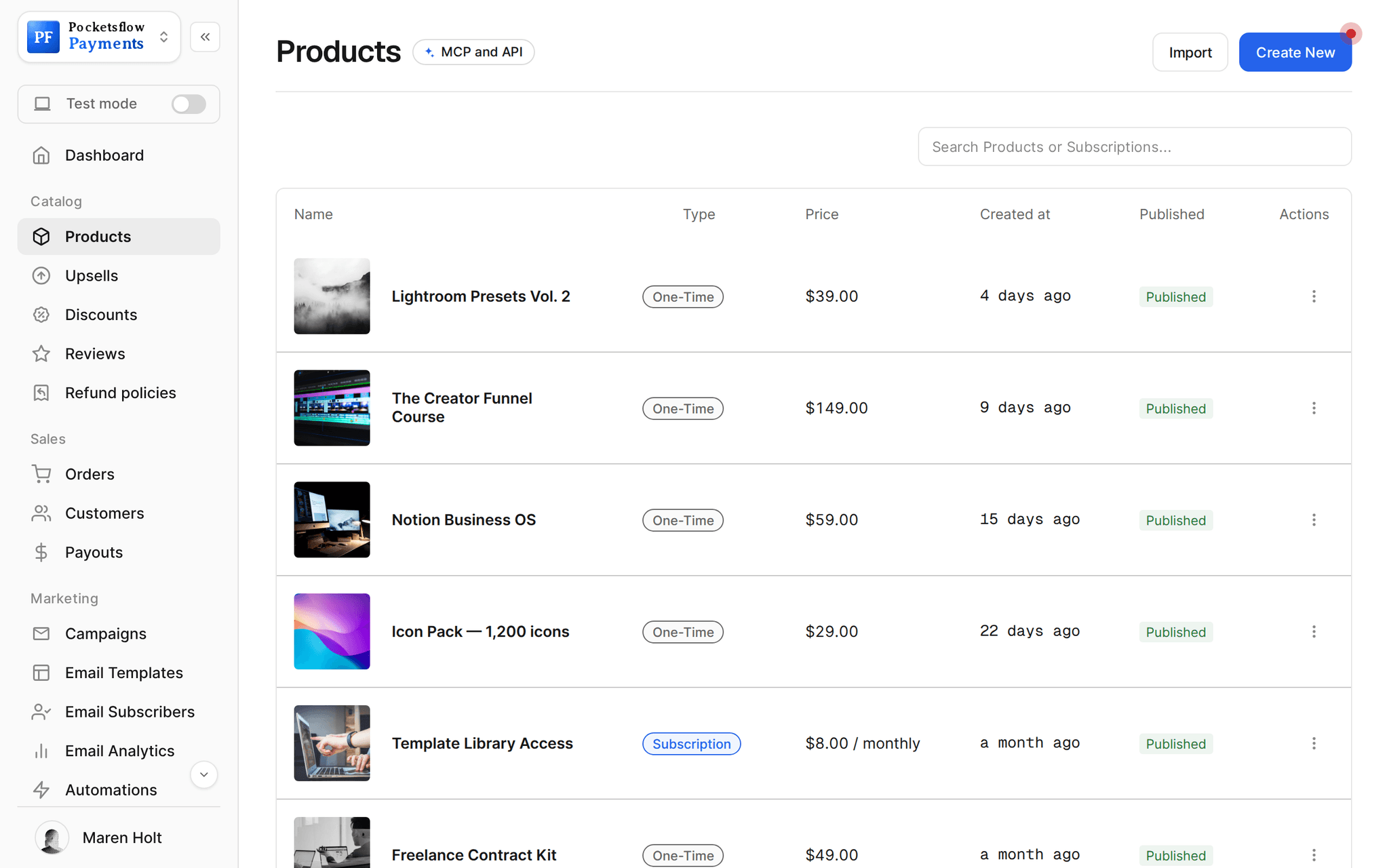This screenshot has height=868, width=1389.
Task: Click the Campaigns envelope icon
Action: 41,633
